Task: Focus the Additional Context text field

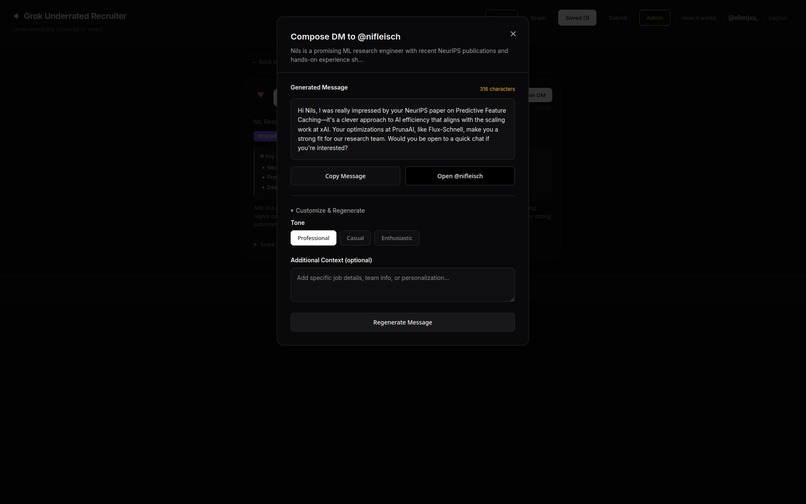Action: click(x=402, y=284)
